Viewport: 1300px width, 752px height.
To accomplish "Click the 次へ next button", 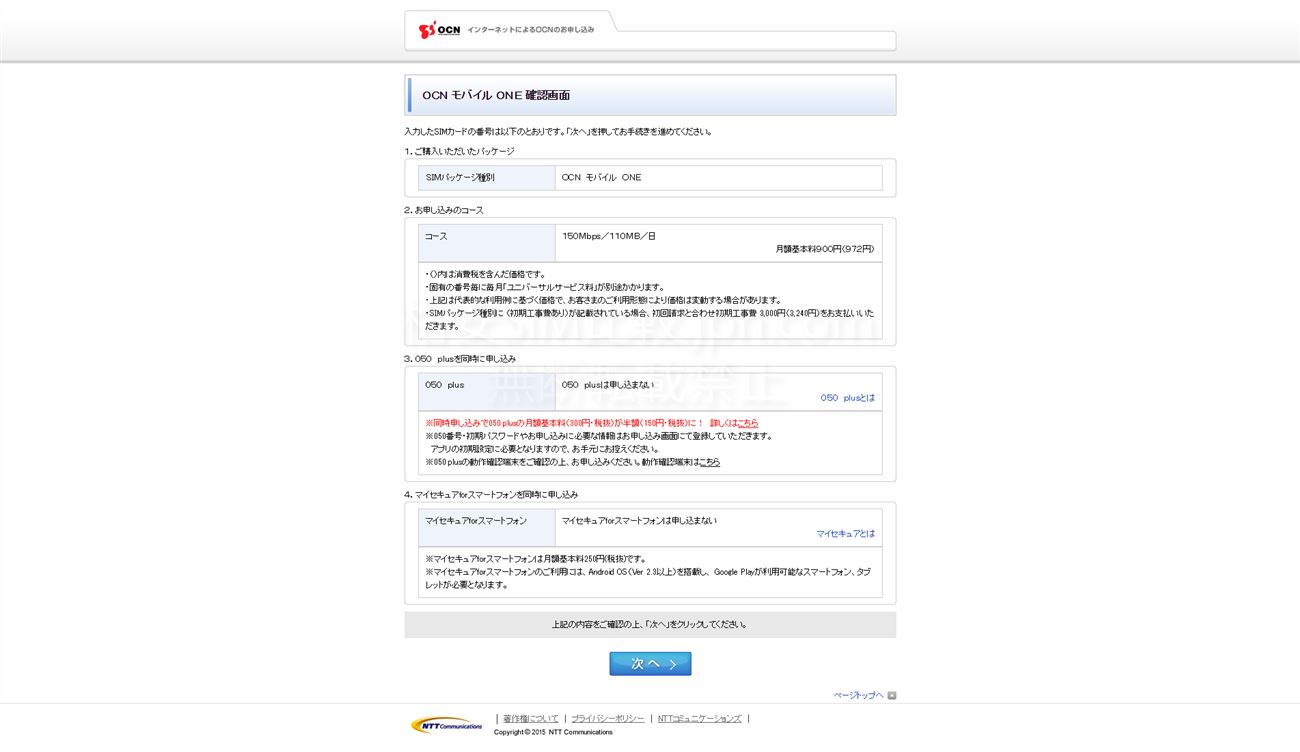I will pos(650,664).
